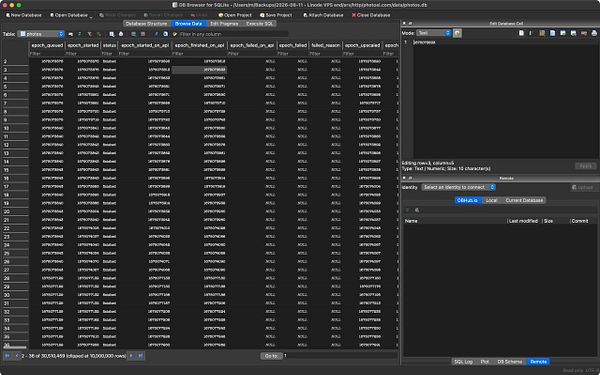This screenshot has height=375, width=600.
Task: Switch to the SQL Log bottom tab
Action: click(x=463, y=362)
